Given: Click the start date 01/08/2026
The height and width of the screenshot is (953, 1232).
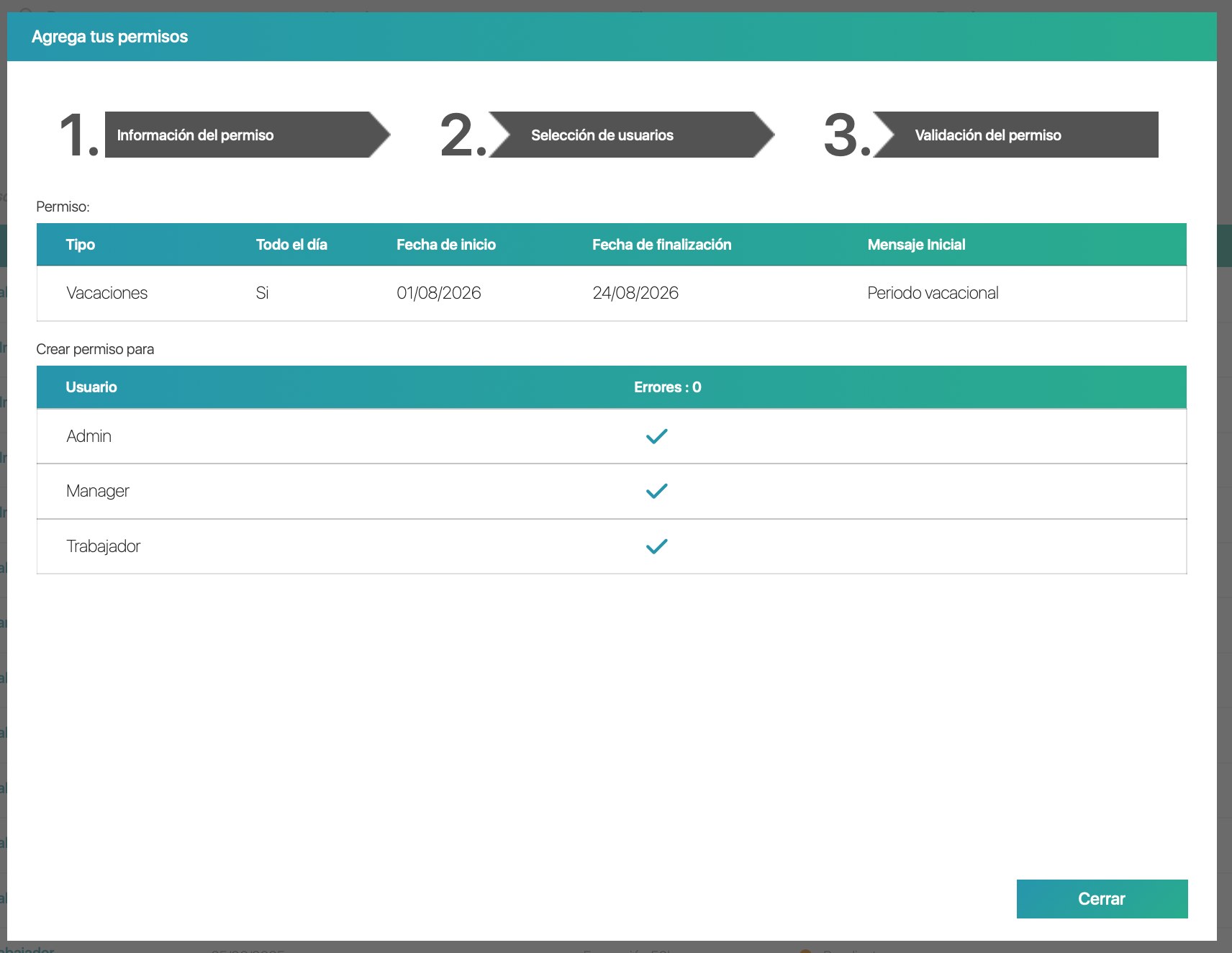Looking at the screenshot, I should pos(439,293).
